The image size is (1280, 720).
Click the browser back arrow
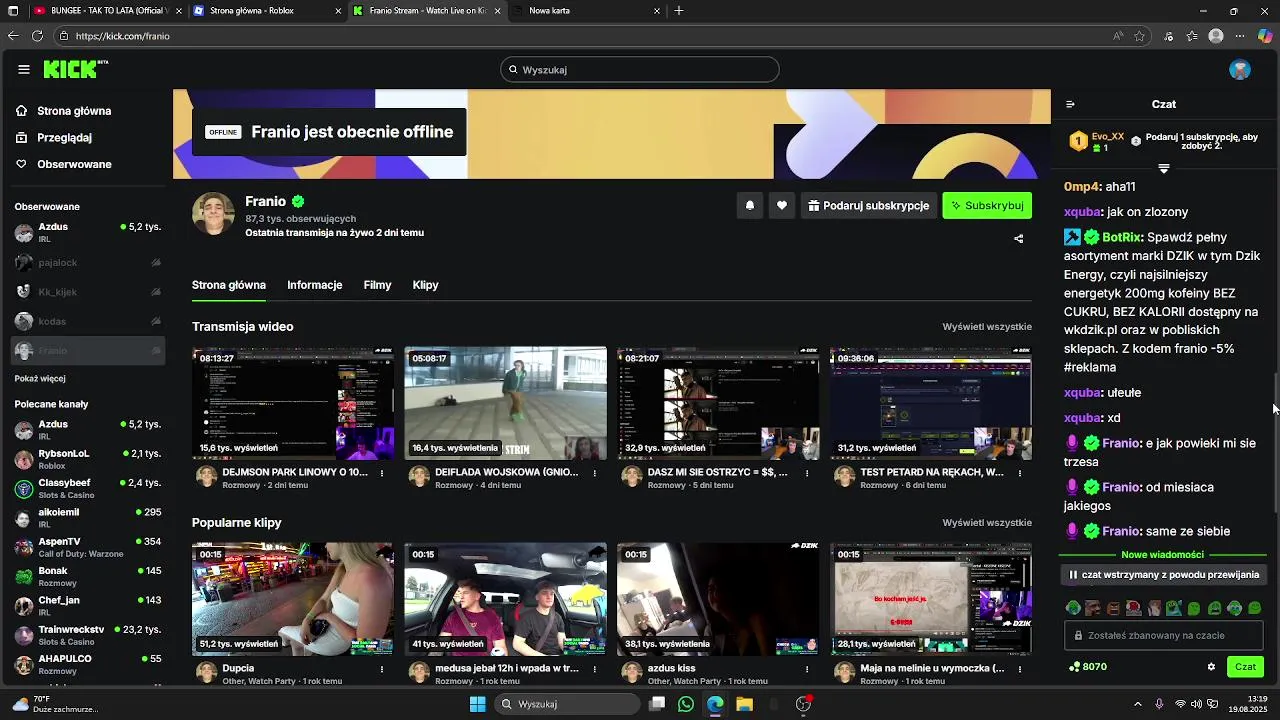[13, 36]
